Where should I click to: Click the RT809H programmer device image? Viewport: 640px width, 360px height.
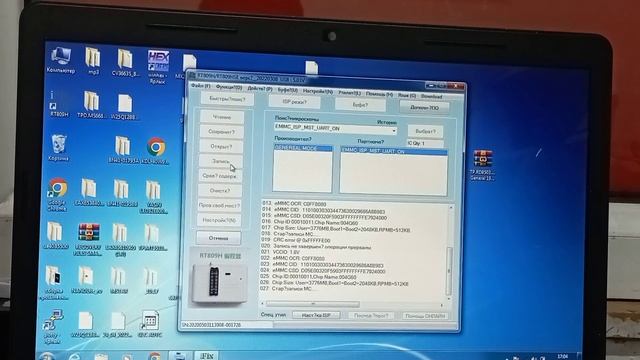pyautogui.click(x=220, y=283)
